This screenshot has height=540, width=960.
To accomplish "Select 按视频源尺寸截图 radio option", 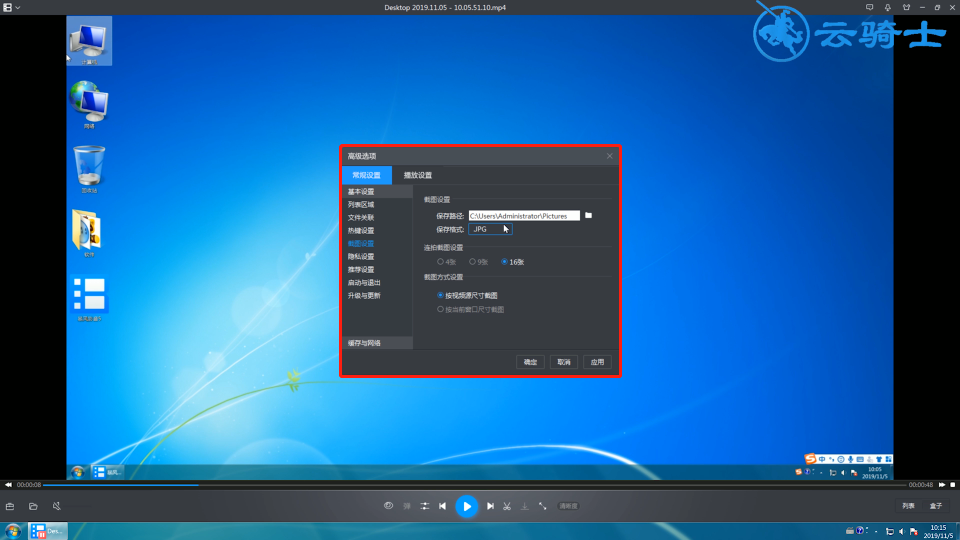I will tap(467, 295).
